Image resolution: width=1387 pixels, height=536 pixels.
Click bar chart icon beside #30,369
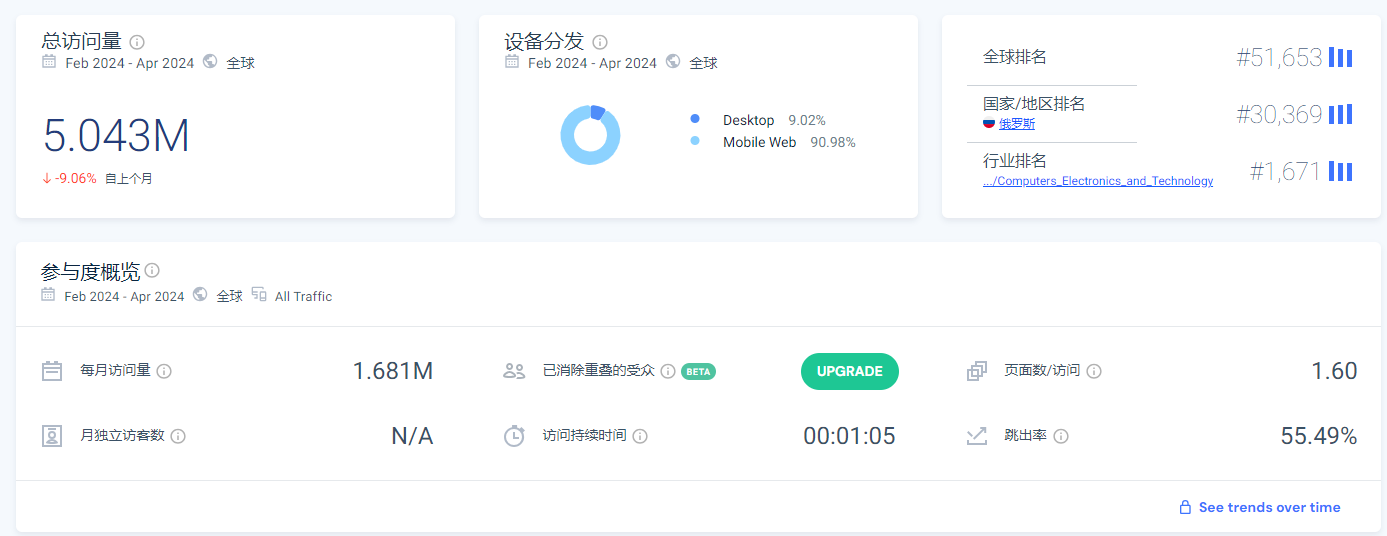[1341, 114]
